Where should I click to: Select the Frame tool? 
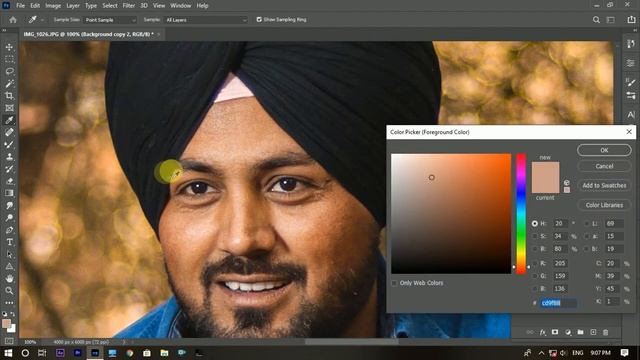(x=9, y=108)
